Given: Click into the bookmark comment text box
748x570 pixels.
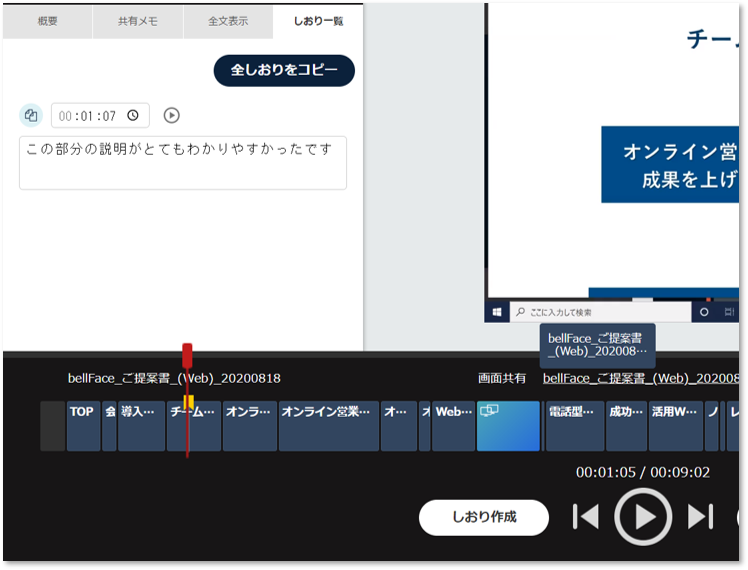Looking at the screenshot, I should tap(183, 163).
